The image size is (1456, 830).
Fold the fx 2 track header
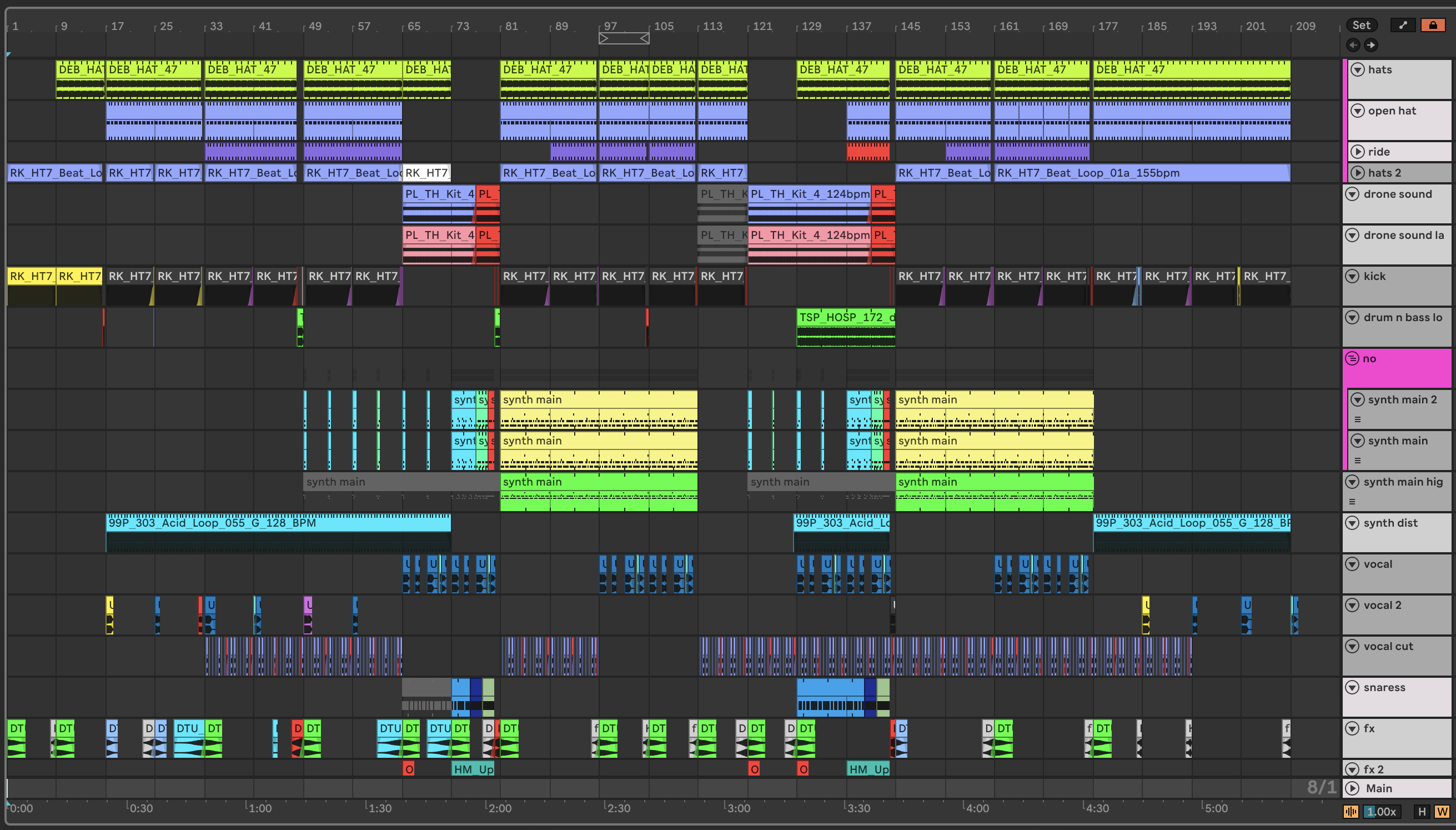tap(1352, 769)
